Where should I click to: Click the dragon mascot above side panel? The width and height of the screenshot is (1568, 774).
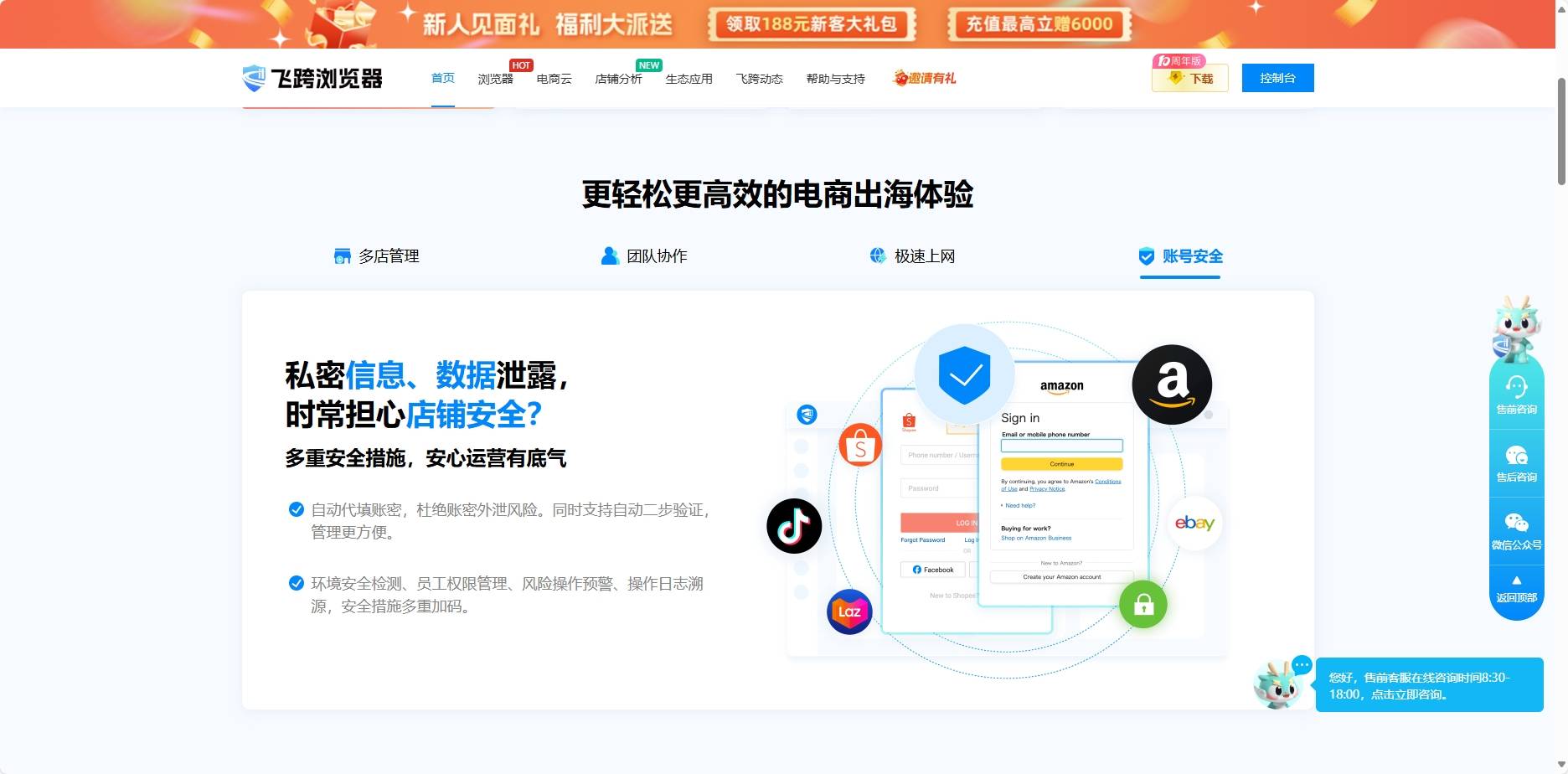(1516, 328)
